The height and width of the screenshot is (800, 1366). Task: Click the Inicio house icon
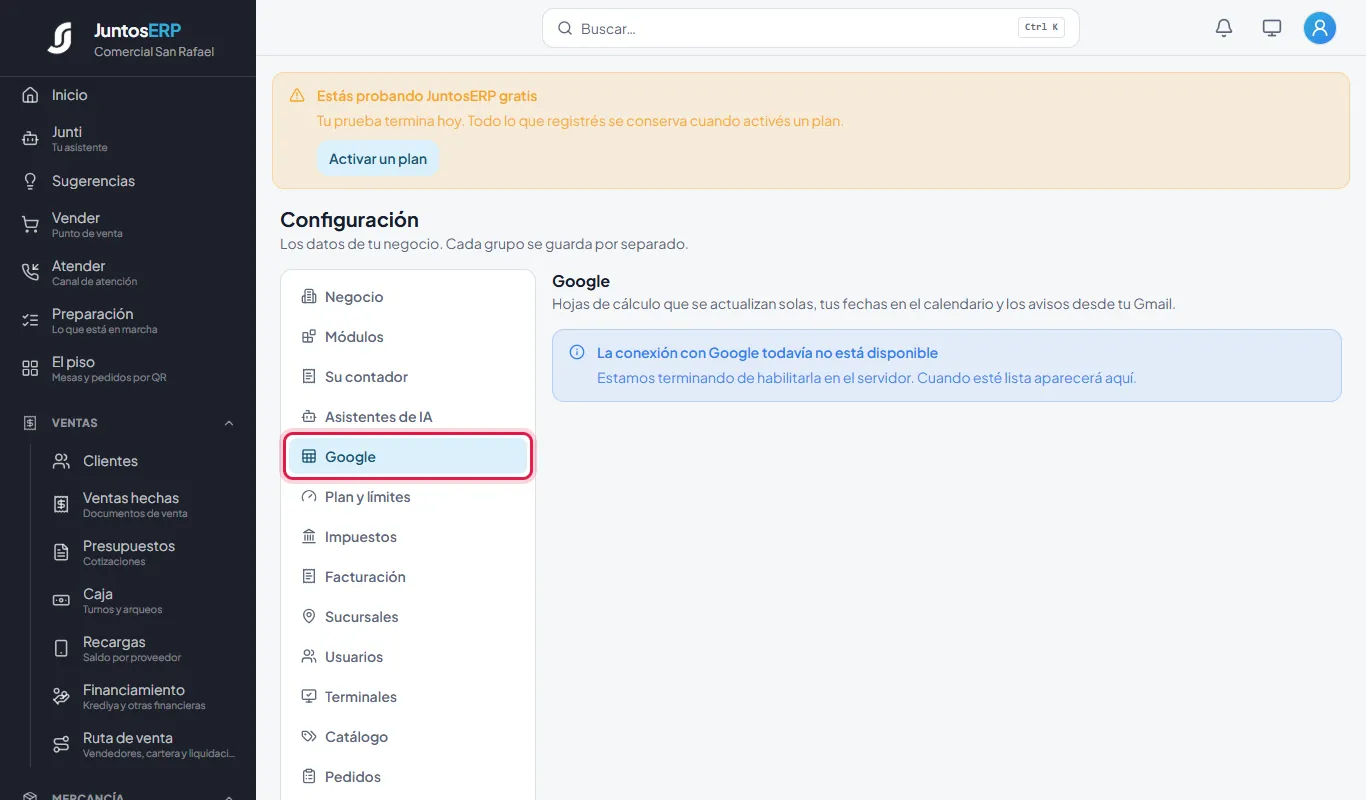tap(30, 95)
